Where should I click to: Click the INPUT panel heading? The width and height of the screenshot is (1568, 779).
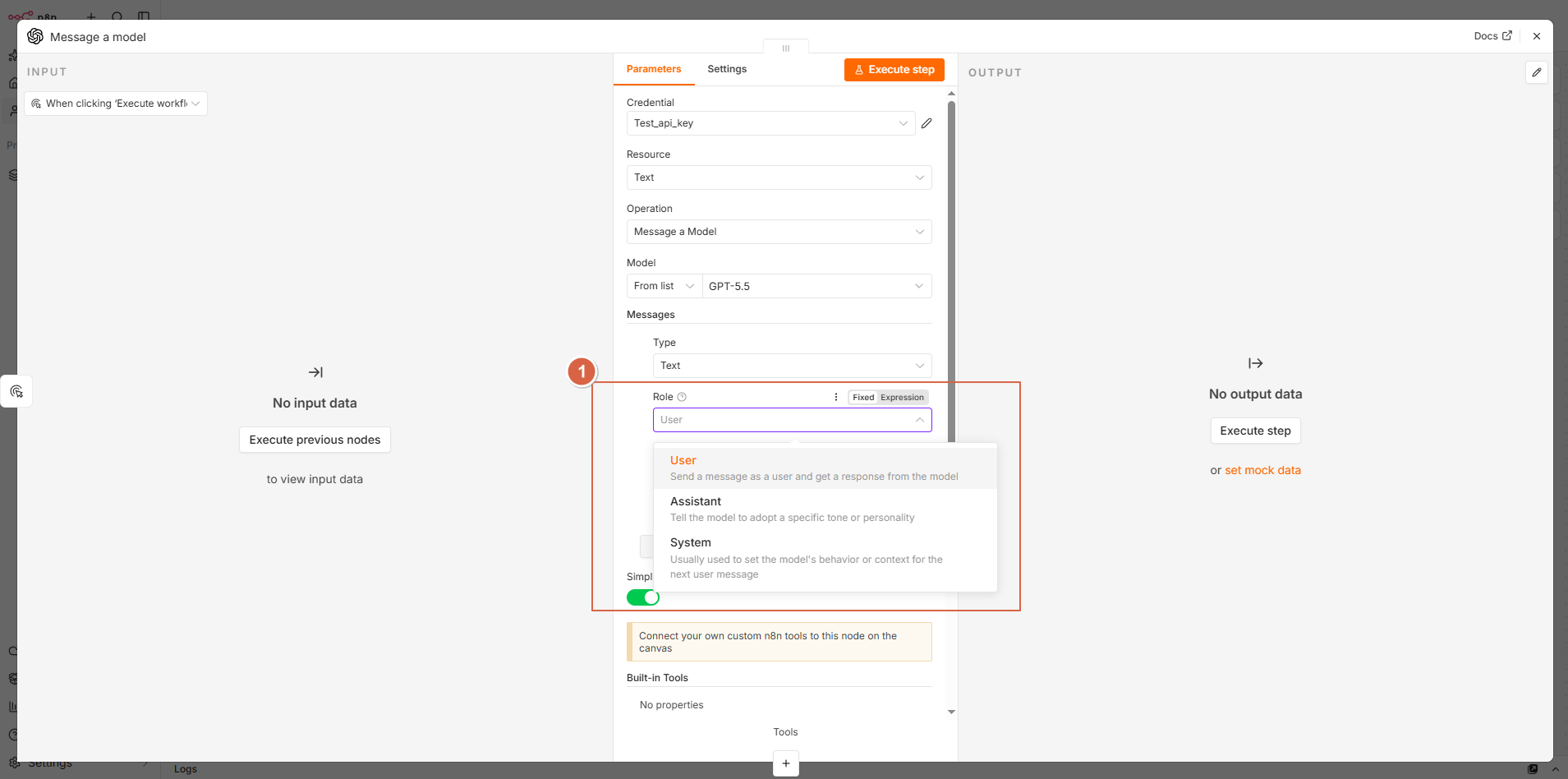[x=47, y=72]
